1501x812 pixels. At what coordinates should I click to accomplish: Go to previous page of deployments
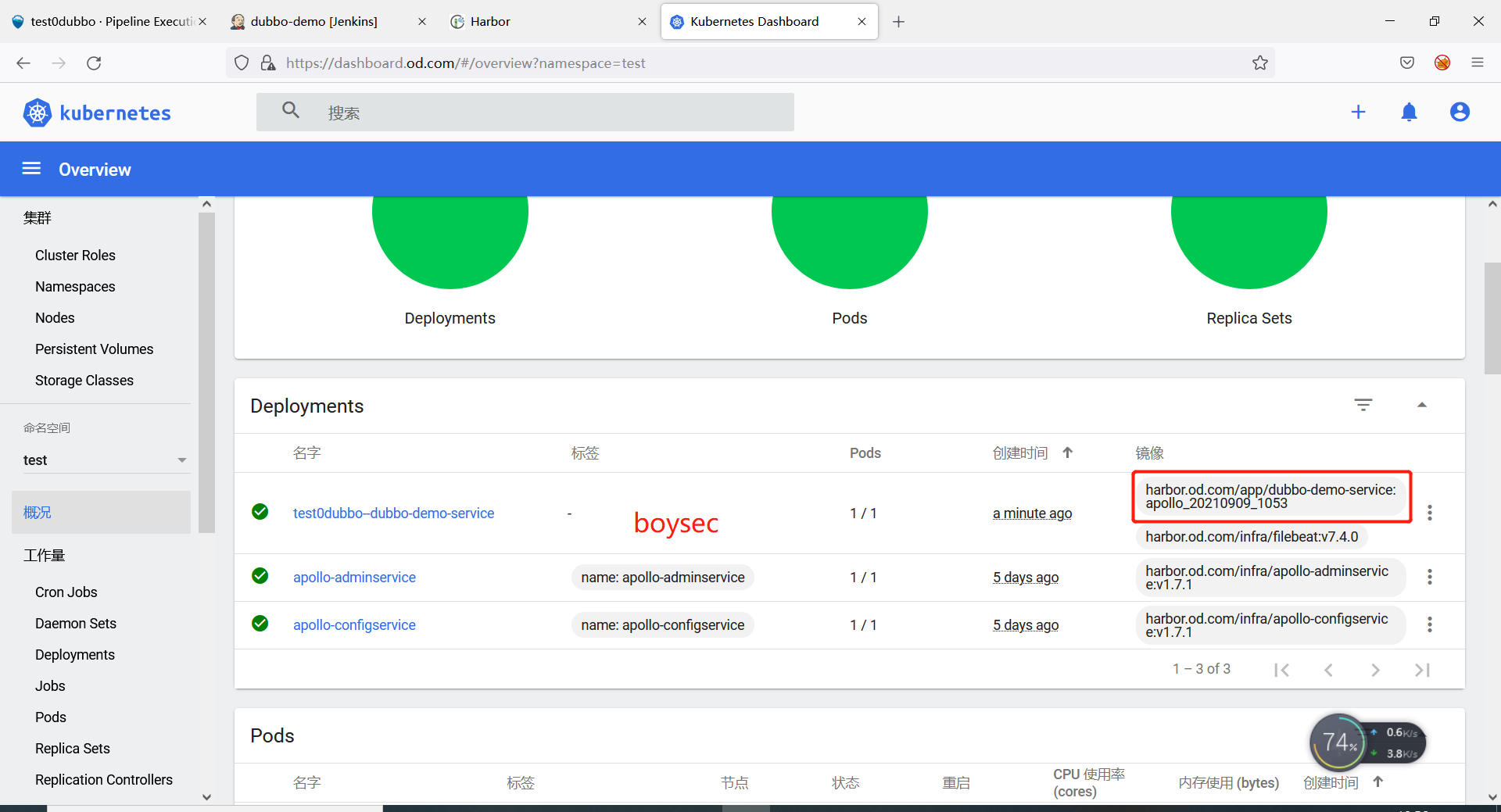point(1328,670)
